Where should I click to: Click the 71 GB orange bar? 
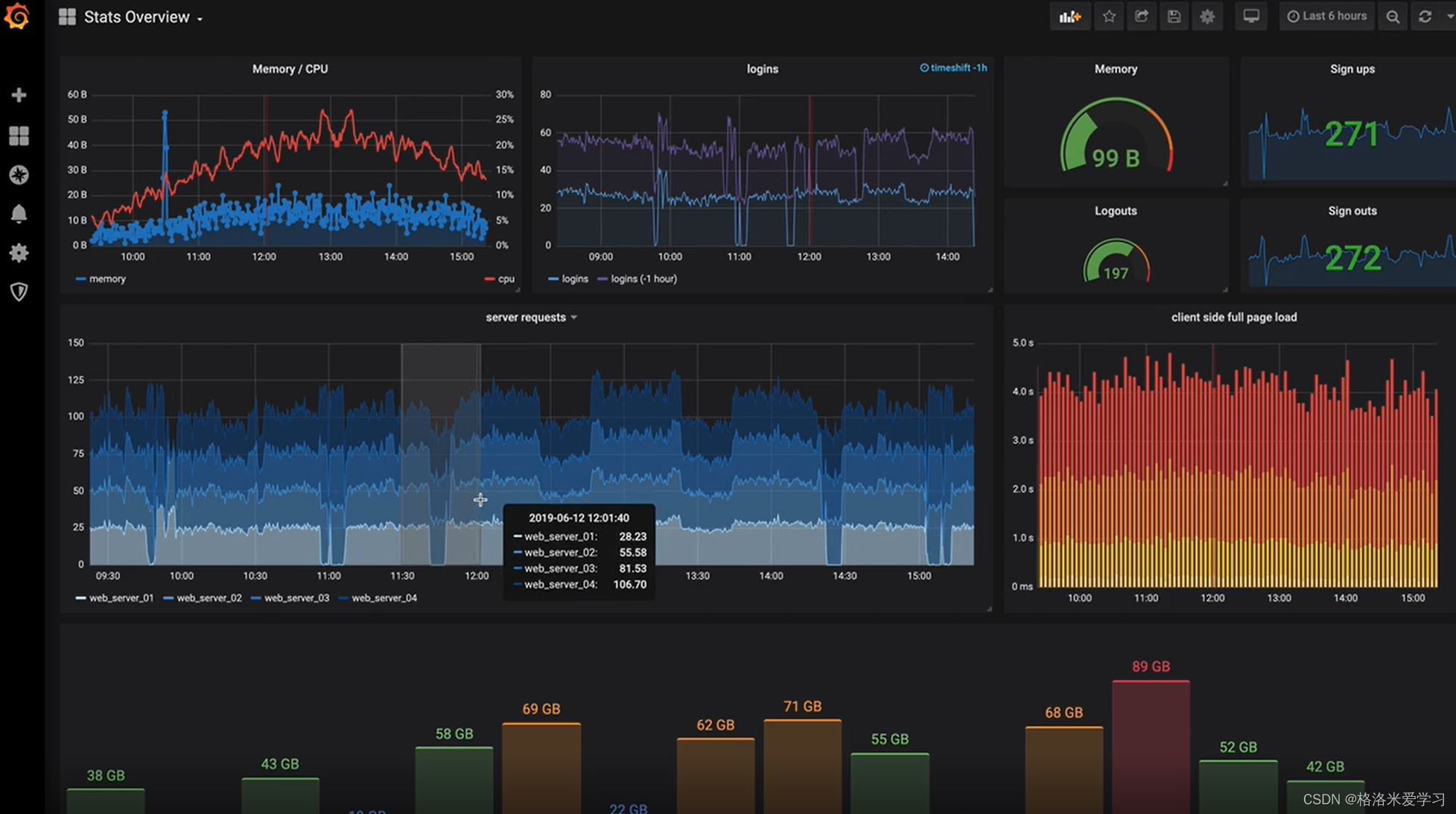pyautogui.click(x=802, y=766)
